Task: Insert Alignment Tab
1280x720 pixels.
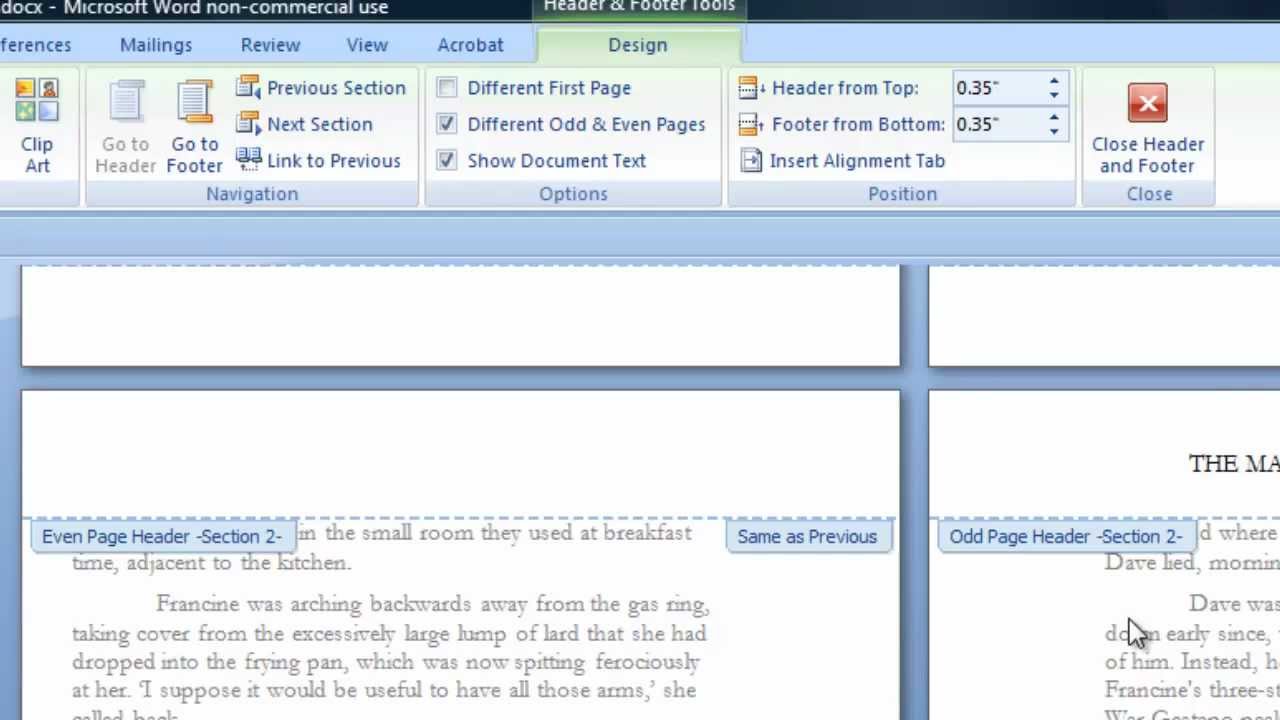Action: click(x=842, y=160)
